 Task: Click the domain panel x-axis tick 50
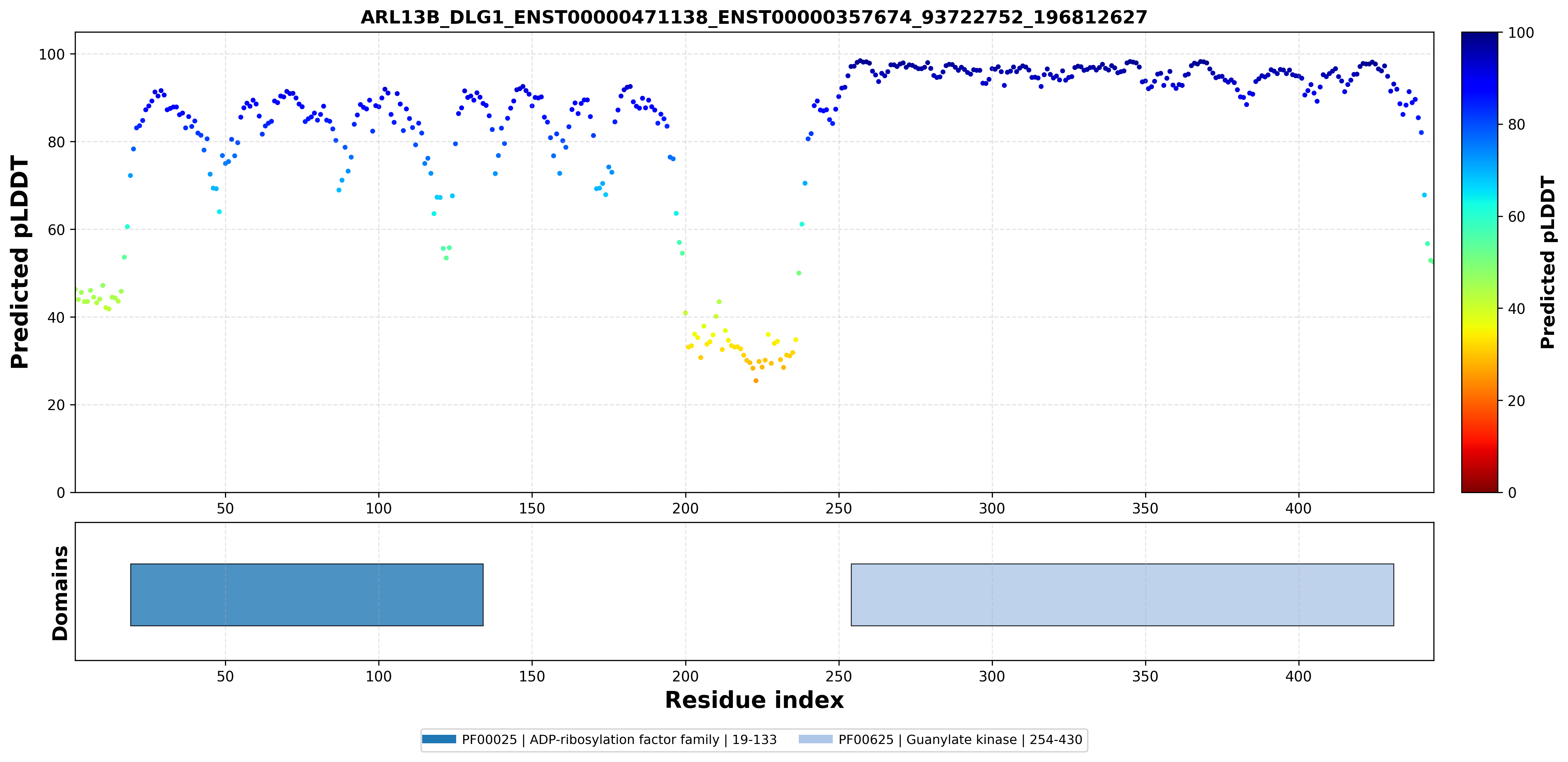coord(225,676)
